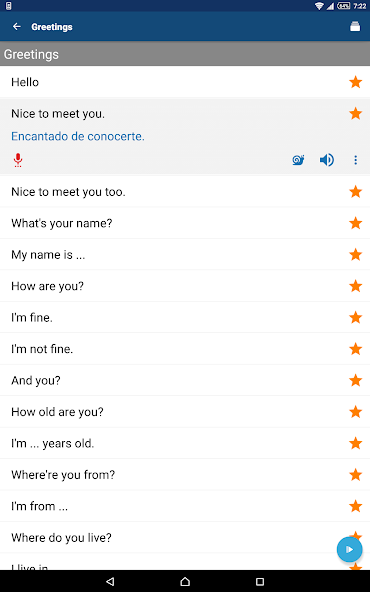Play slow audio with the snail icon
The width and height of the screenshot is (370, 592).
click(298, 160)
